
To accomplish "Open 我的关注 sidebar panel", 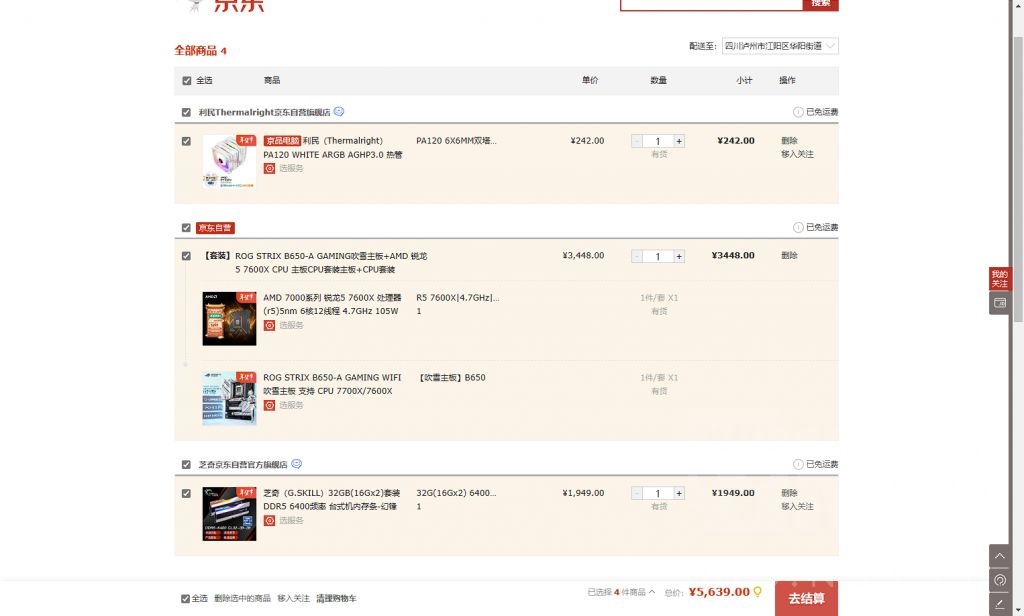I will pyautogui.click(x=999, y=279).
